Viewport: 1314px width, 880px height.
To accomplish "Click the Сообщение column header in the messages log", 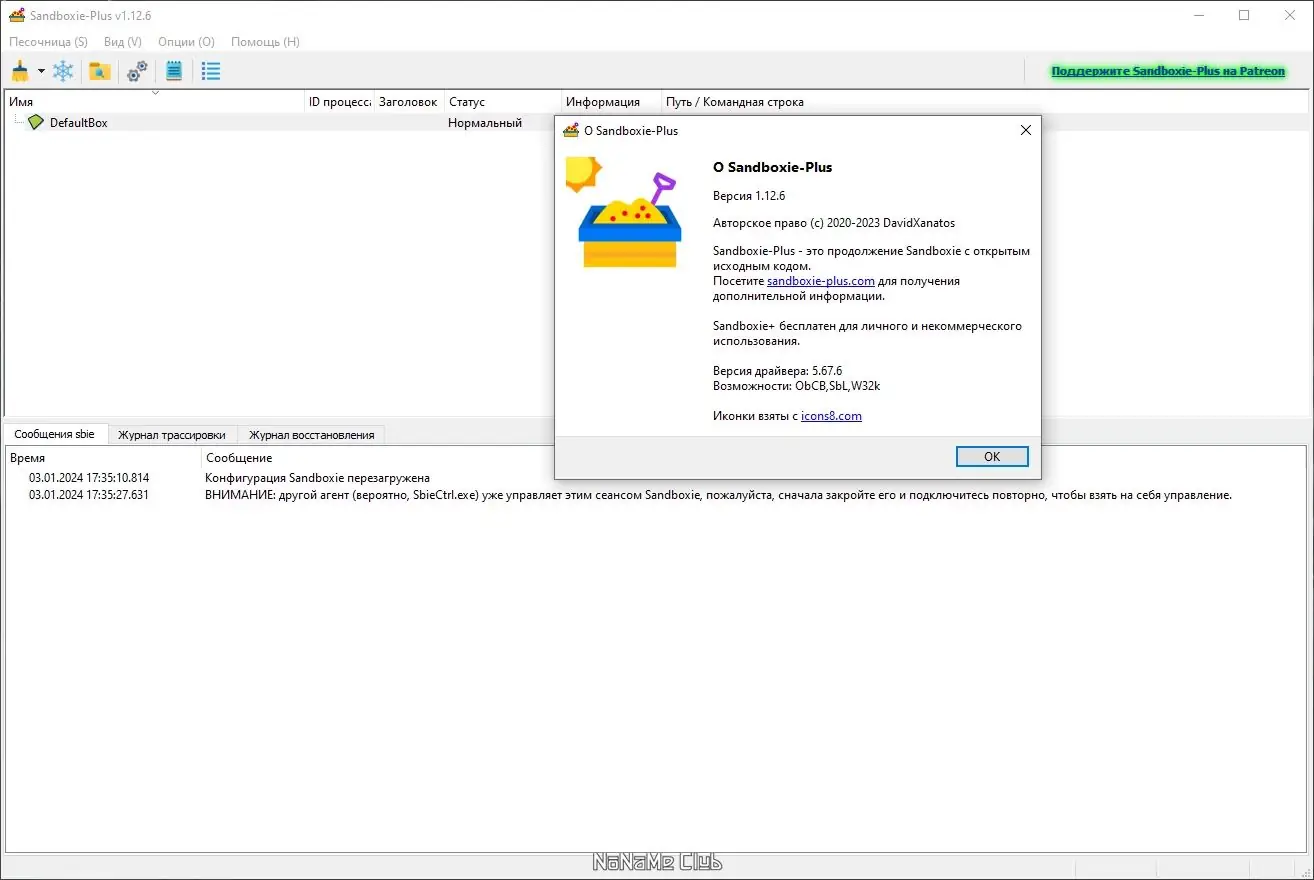I will click(x=754, y=458).
